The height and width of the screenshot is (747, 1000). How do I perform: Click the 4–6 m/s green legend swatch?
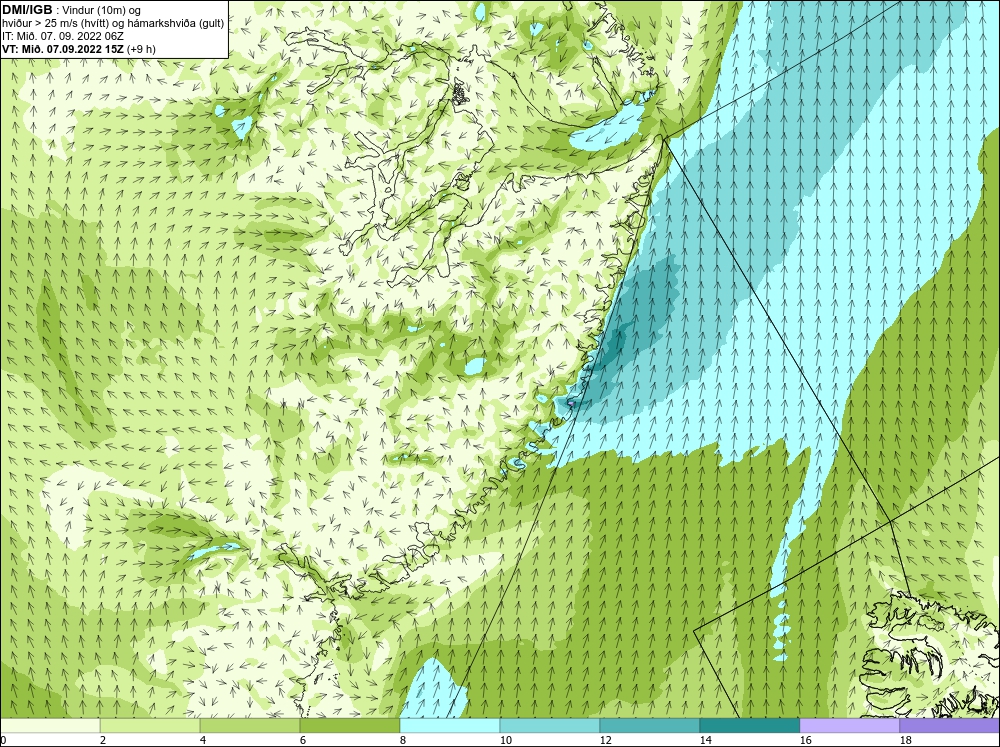[249, 725]
